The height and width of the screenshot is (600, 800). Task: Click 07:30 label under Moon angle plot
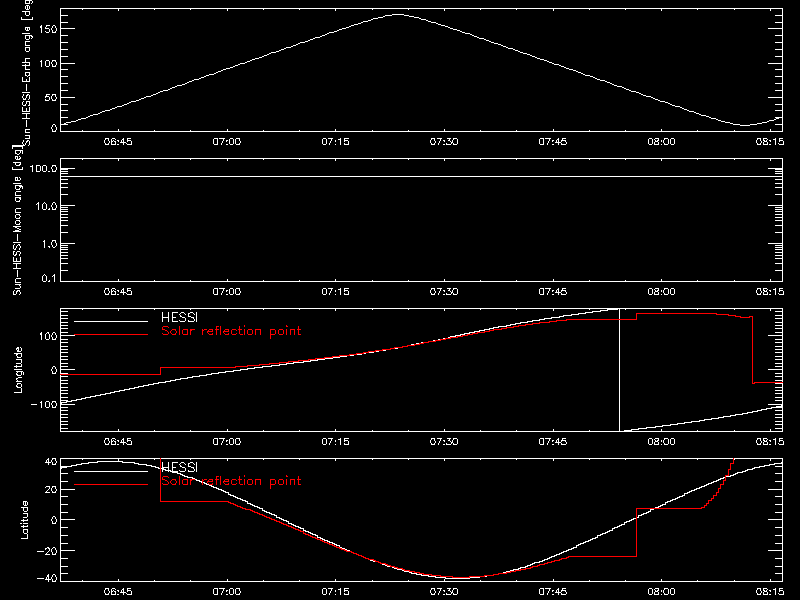pos(444,291)
